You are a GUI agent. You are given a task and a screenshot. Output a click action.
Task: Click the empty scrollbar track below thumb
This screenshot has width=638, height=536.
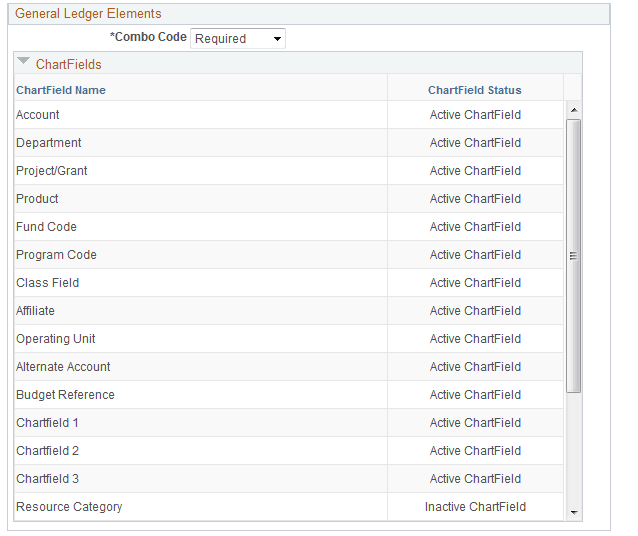(x=574, y=449)
